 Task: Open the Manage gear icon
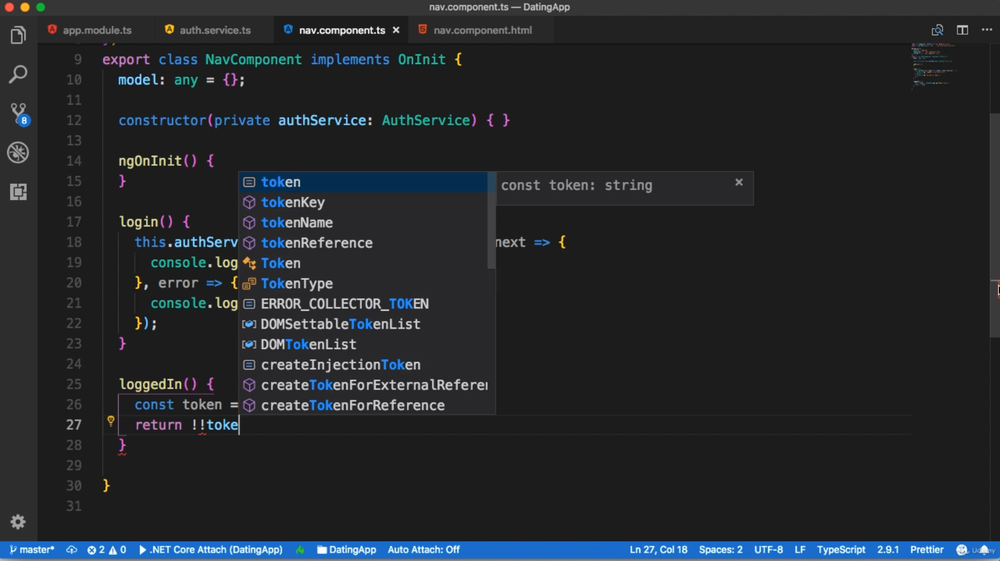tap(18, 522)
